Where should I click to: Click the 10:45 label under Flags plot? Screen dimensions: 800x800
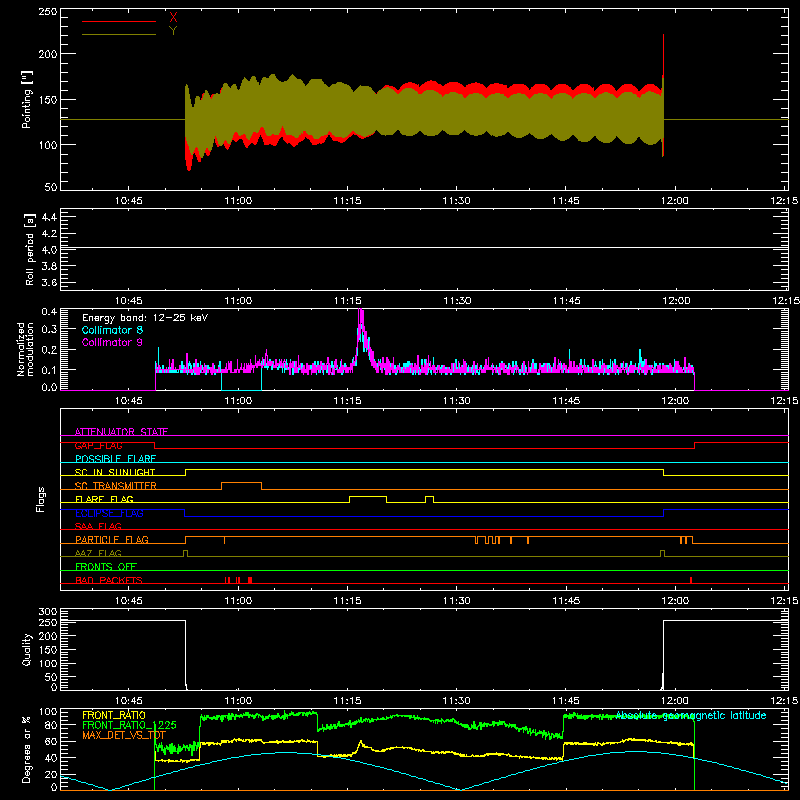point(129,601)
